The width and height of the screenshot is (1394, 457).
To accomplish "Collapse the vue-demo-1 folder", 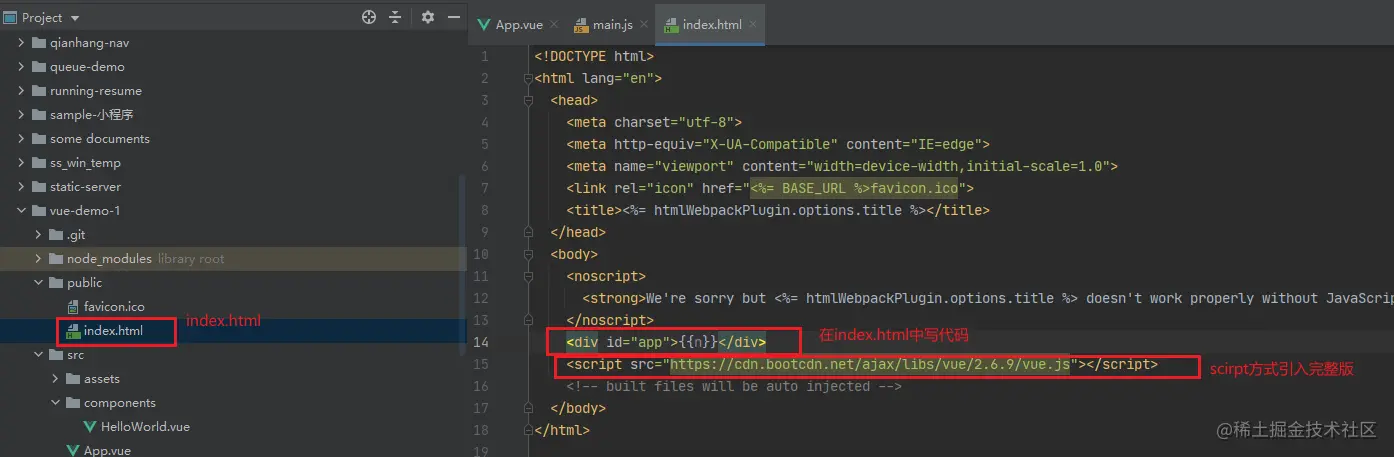I will pyautogui.click(x=21, y=211).
